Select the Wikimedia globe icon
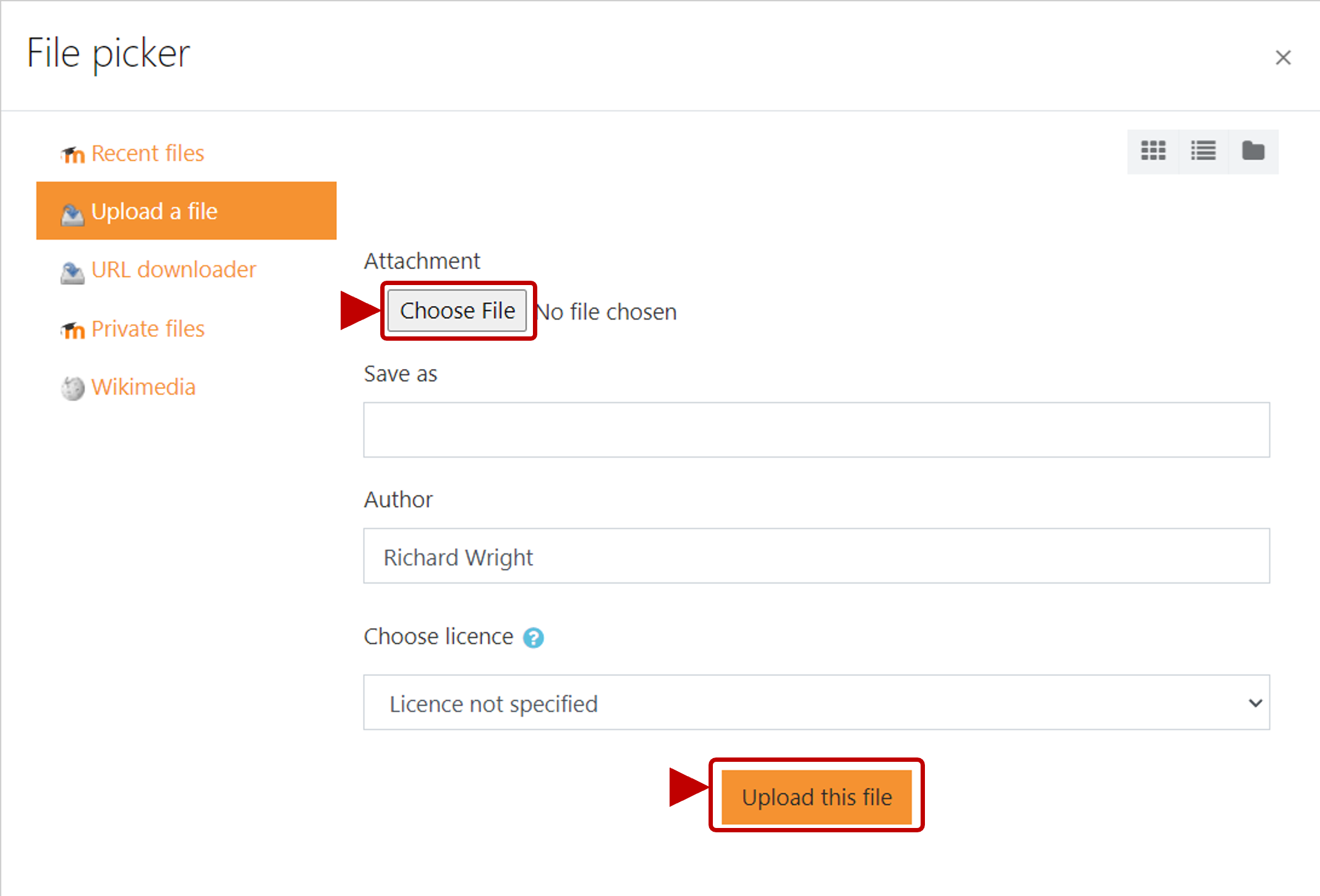Viewport: 1320px width, 896px height. click(x=72, y=388)
